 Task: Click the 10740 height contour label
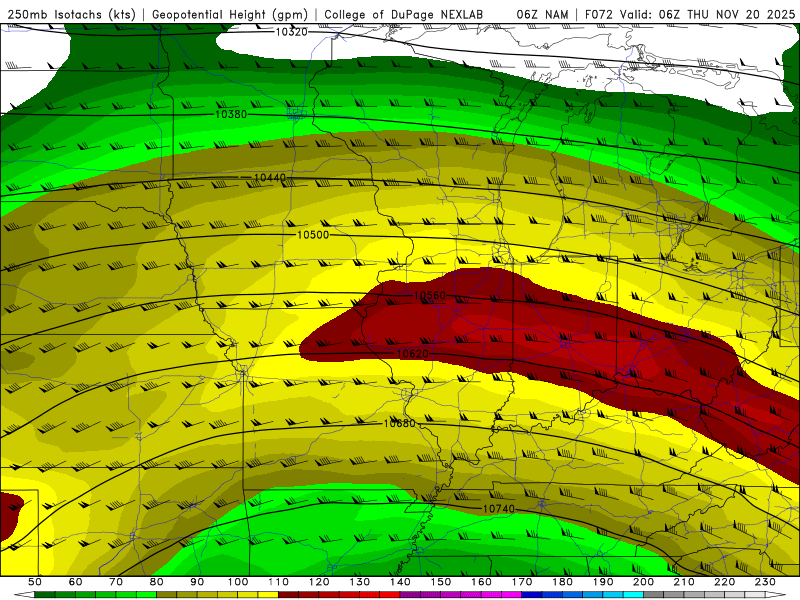click(498, 509)
